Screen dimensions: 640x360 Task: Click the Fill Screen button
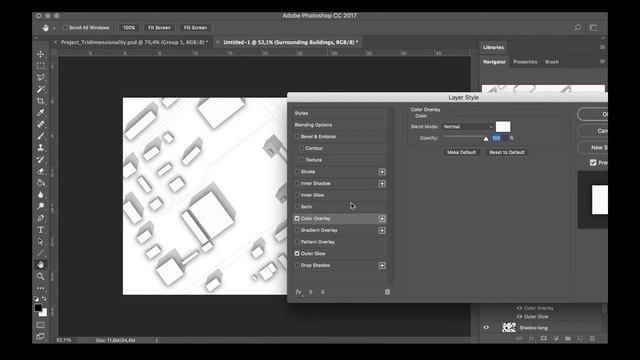pyautogui.click(x=196, y=28)
